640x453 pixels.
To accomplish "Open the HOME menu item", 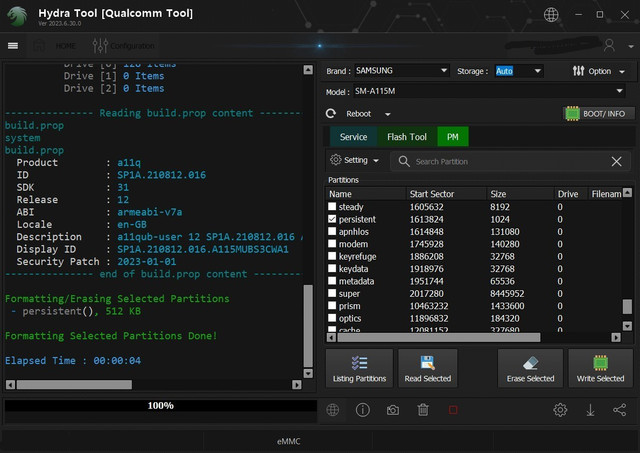I will (x=65, y=46).
